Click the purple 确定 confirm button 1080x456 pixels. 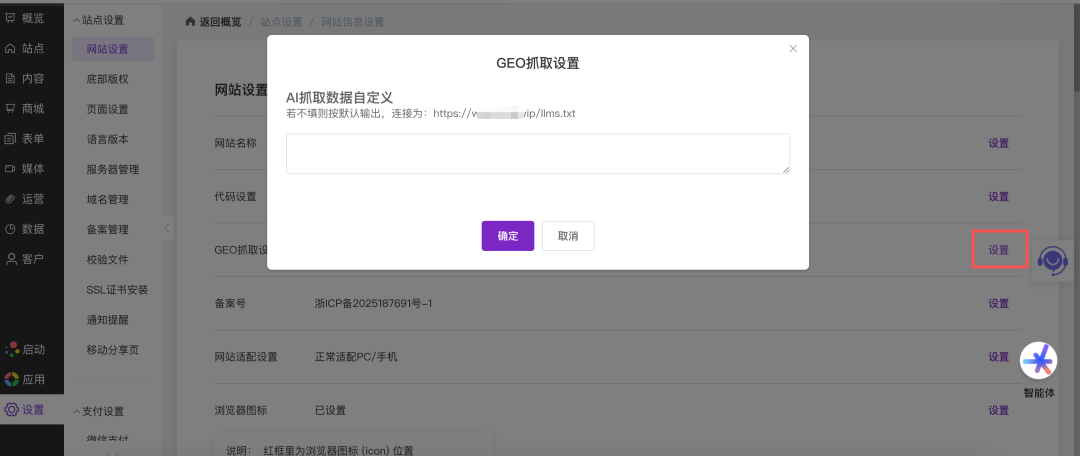coord(507,236)
